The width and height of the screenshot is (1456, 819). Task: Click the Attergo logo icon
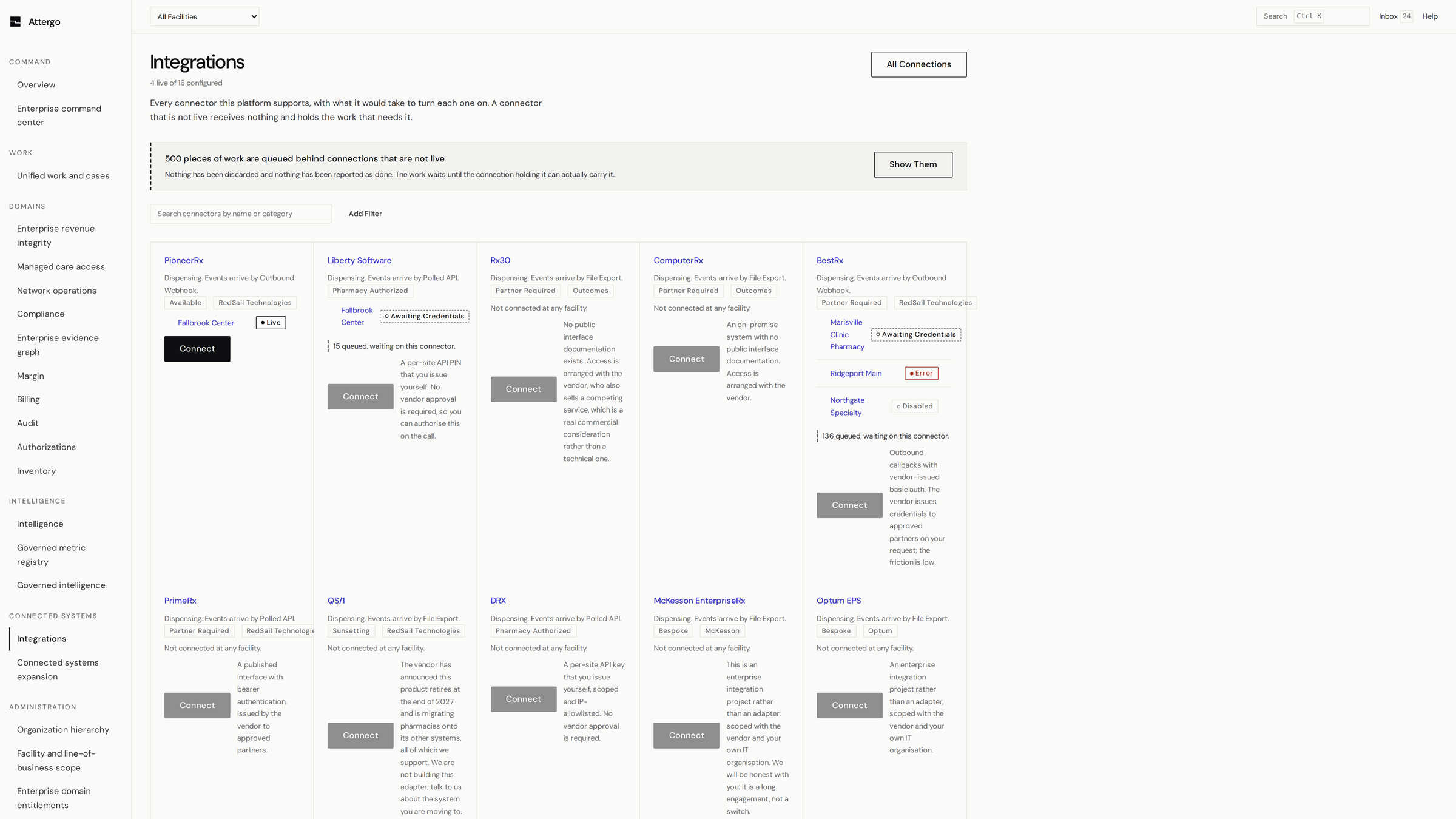tap(15, 22)
